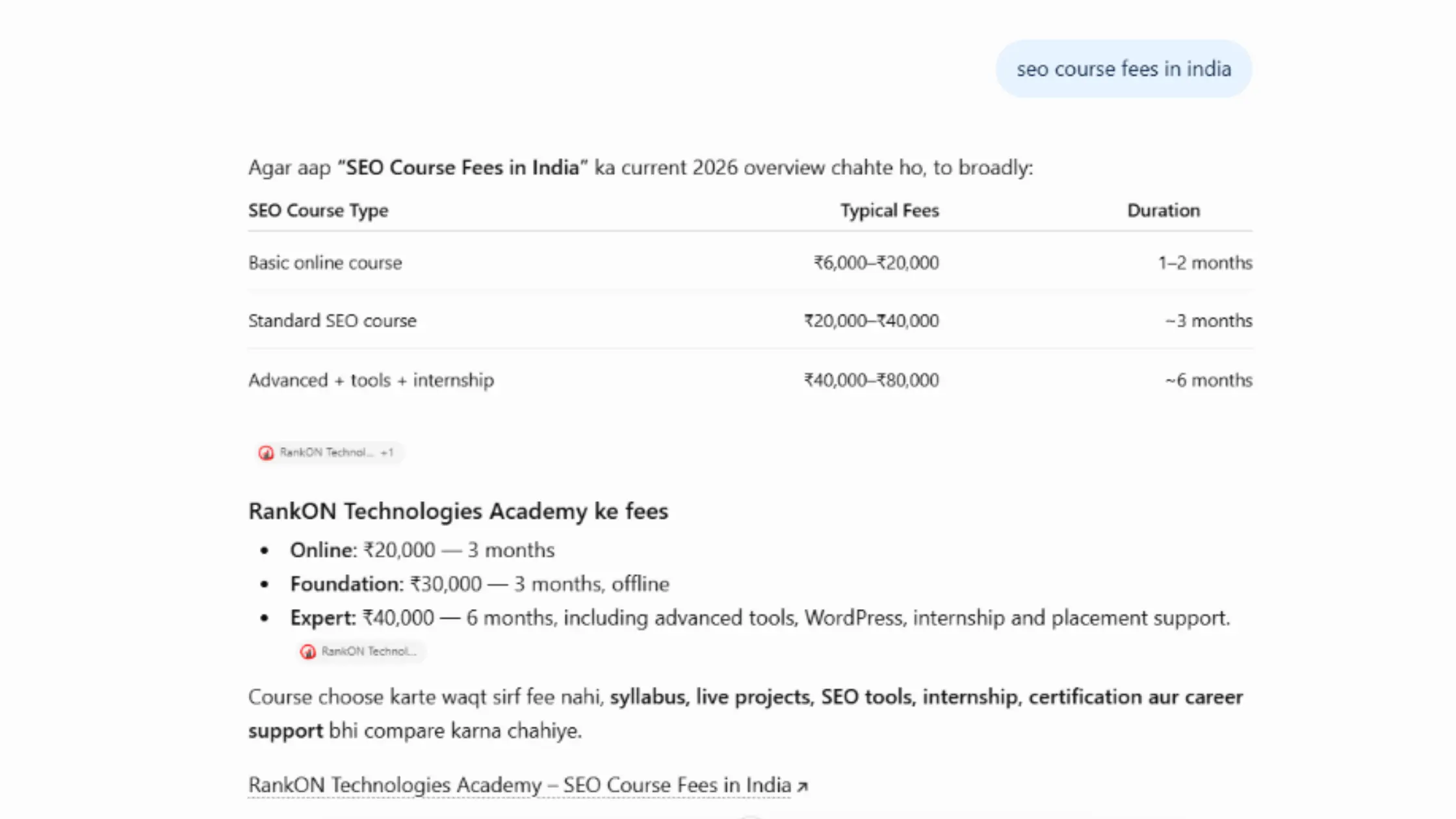The width and height of the screenshot is (1456, 819).
Task: Click the '1–2 months' duration cell
Action: tap(1205, 263)
